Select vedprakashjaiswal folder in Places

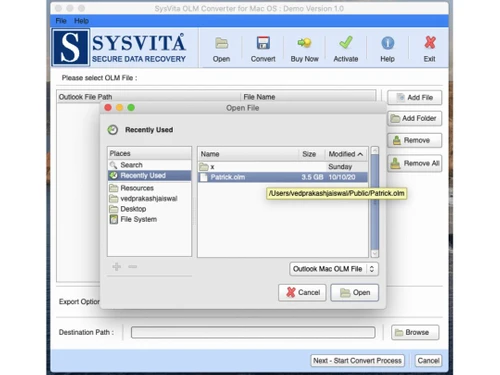pyautogui.click(x=149, y=199)
